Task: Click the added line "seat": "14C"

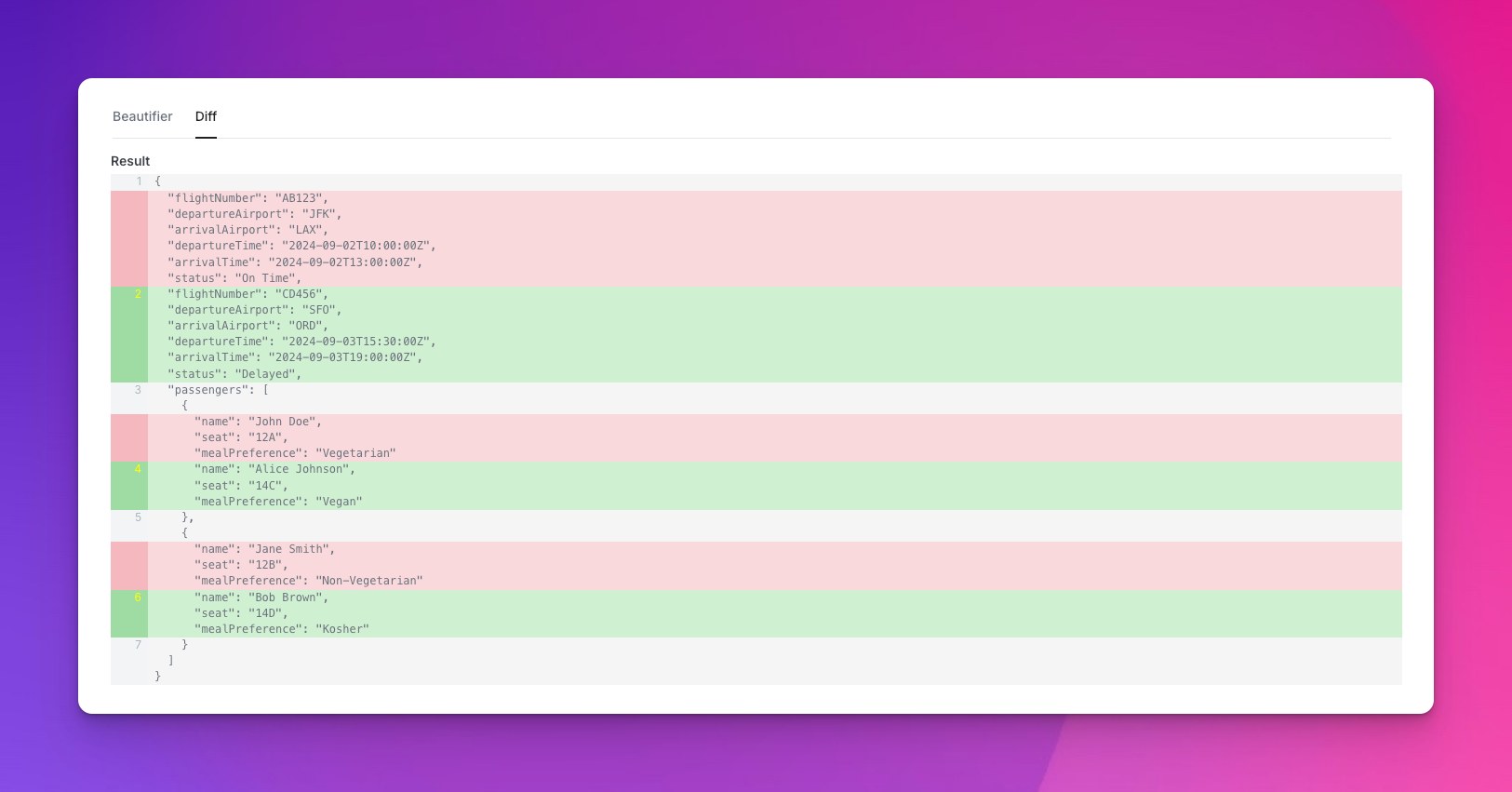Action: 241,486
